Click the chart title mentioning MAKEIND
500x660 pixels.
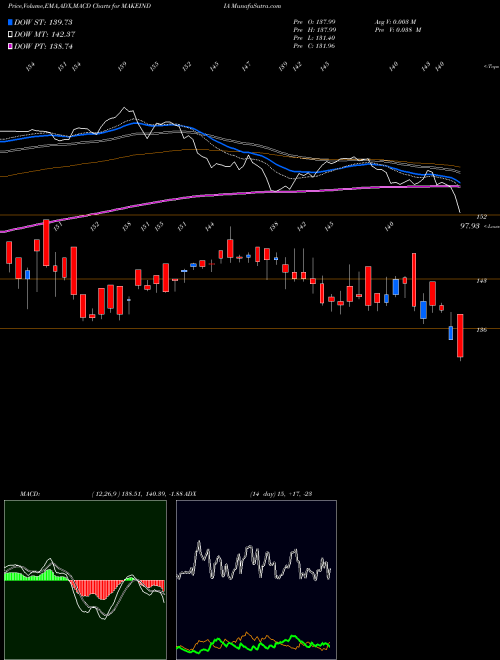point(80,6)
